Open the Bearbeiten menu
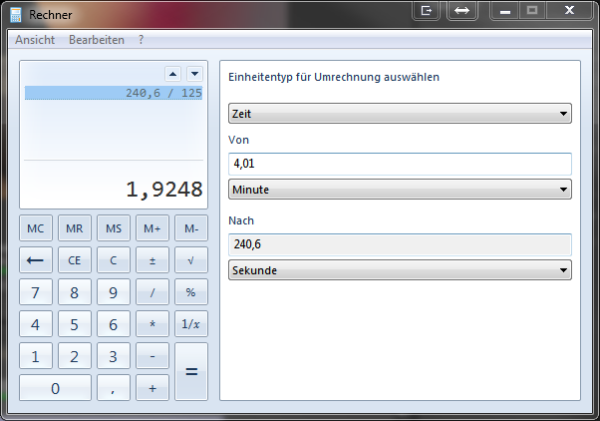The height and width of the screenshot is (421, 600). coord(97,40)
